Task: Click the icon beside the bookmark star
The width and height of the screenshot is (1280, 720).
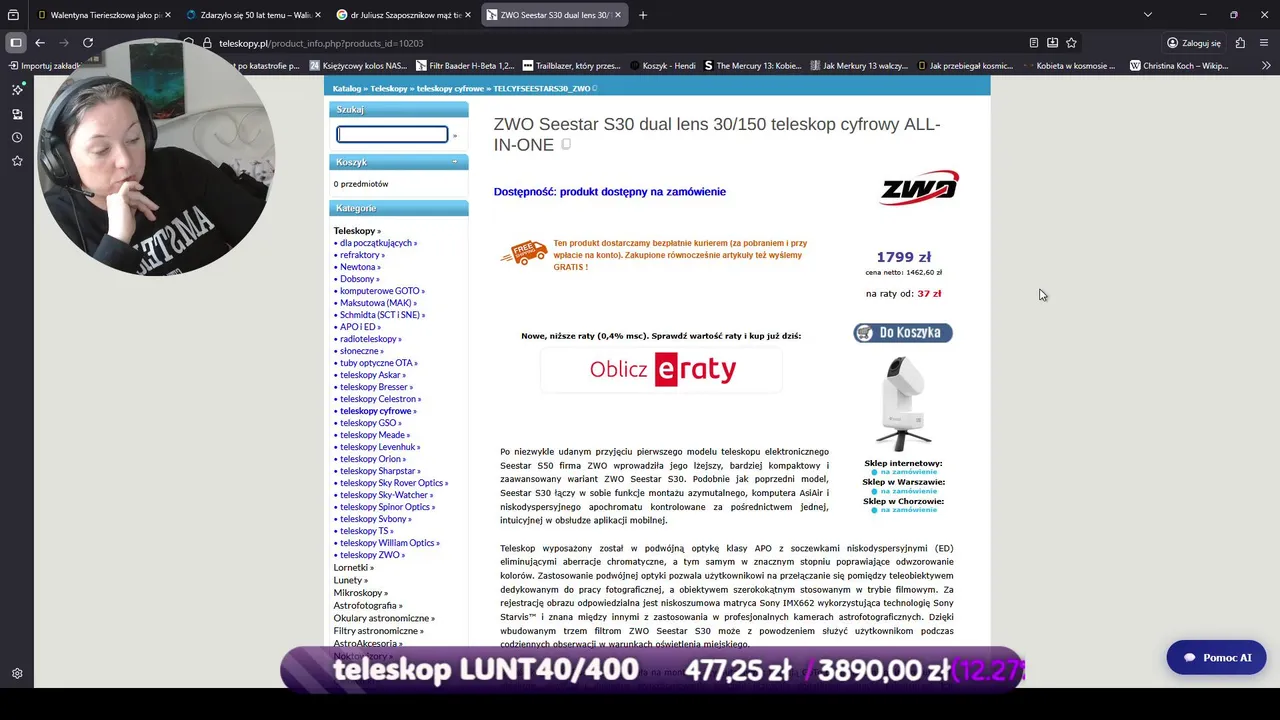Action: [1052, 43]
